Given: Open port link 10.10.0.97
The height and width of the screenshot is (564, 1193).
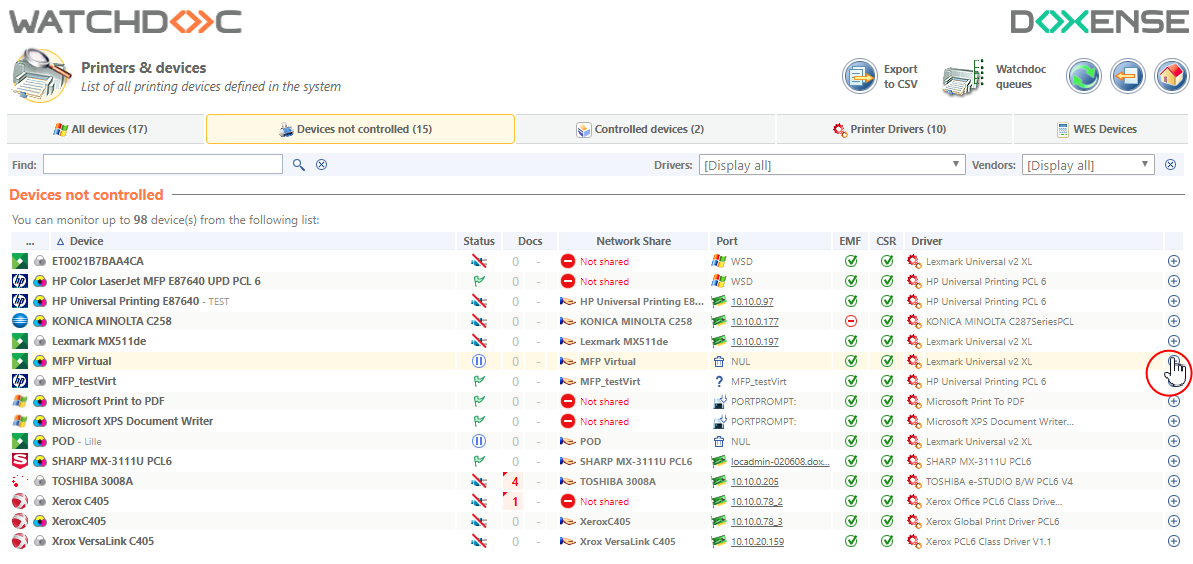Looking at the screenshot, I should (x=752, y=301).
